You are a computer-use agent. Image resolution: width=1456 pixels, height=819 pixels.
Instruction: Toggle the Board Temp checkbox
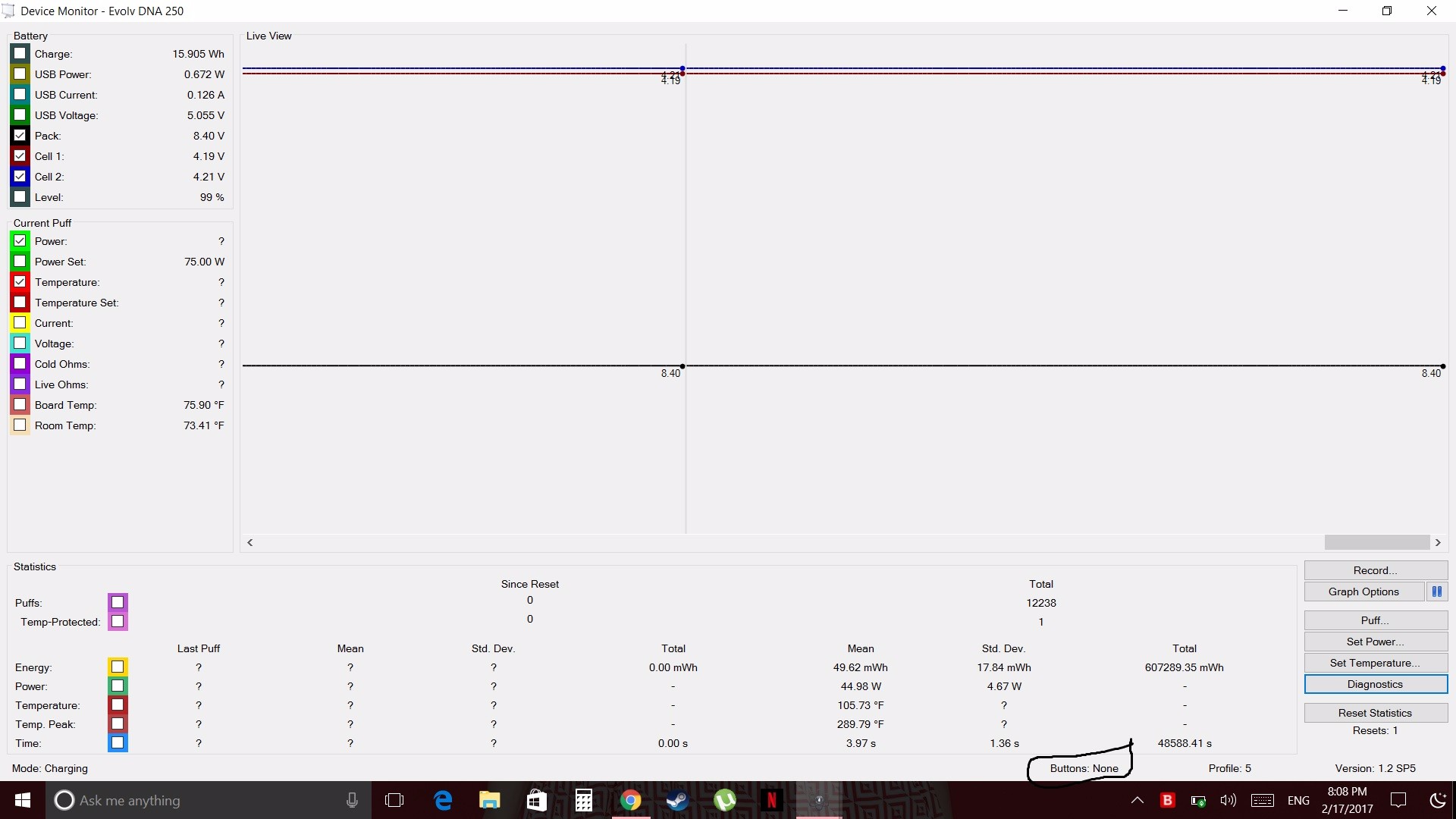(20, 405)
